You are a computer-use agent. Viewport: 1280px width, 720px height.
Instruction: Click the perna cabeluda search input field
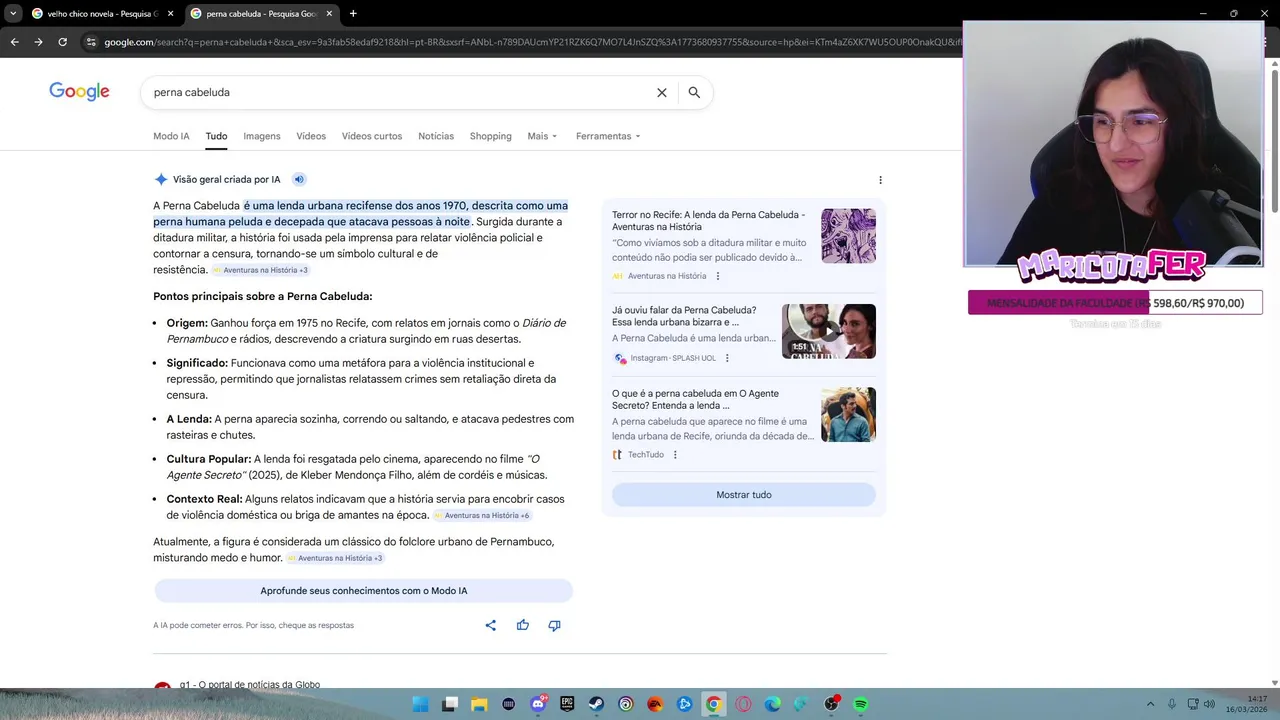pos(400,92)
